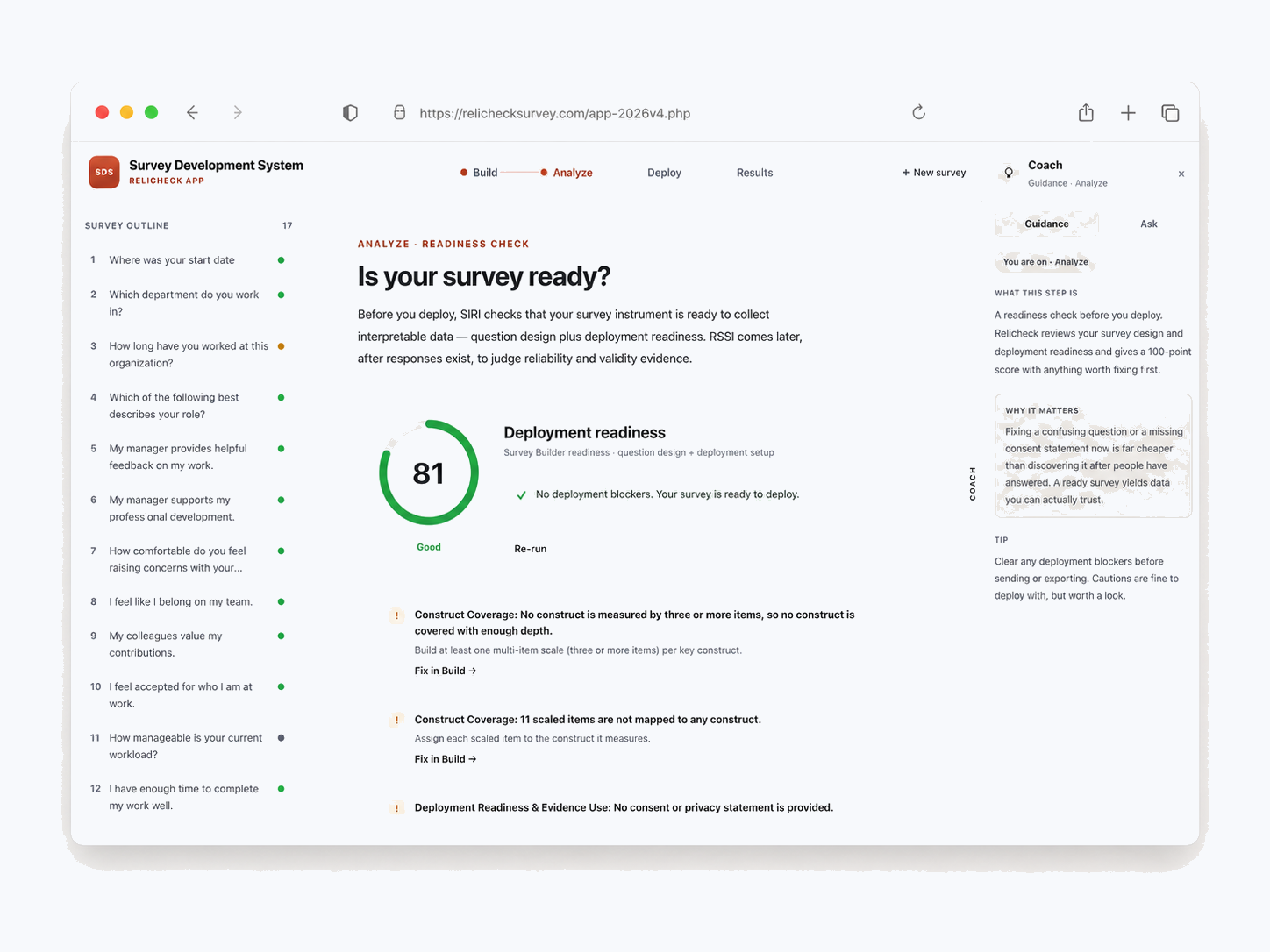Click the green status dot on question 8
Screen dimensions: 1270x952
[x=281, y=602]
